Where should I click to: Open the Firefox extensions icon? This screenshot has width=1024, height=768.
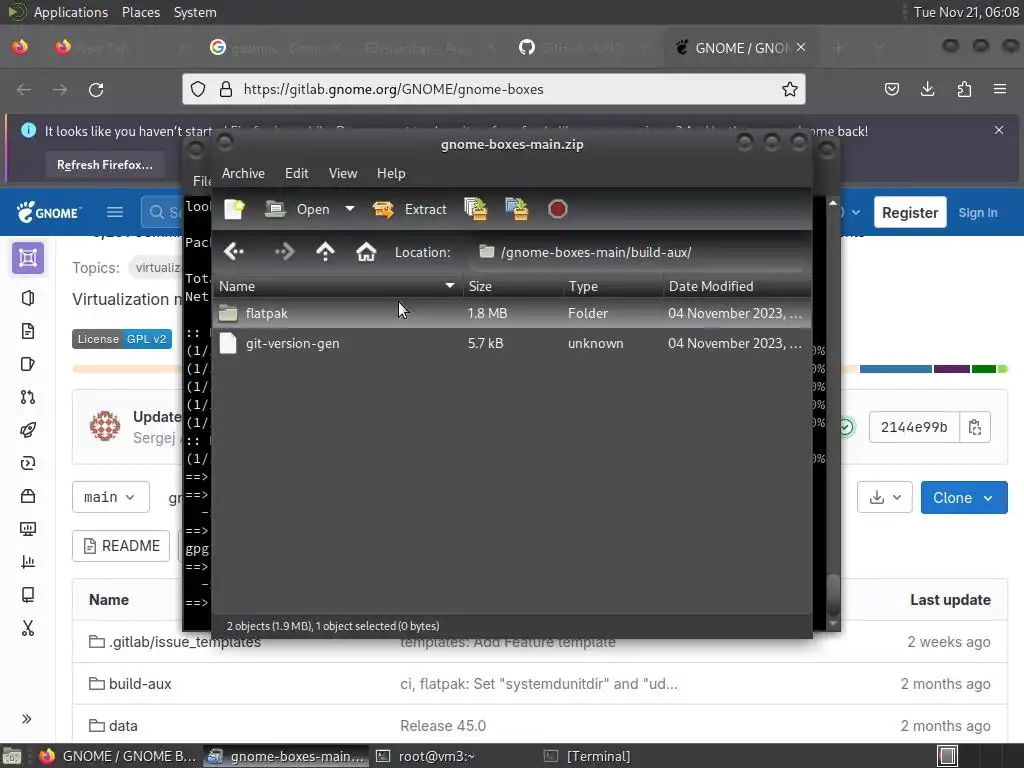pyautogui.click(x=964, y=89)
